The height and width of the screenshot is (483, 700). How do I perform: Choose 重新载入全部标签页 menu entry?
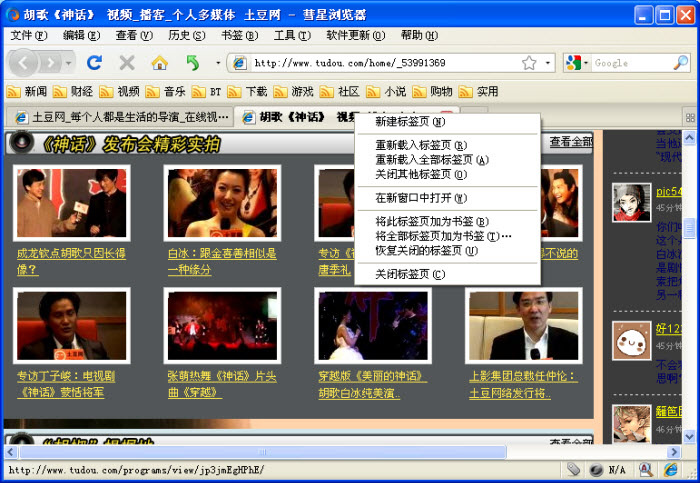point(447,159)
